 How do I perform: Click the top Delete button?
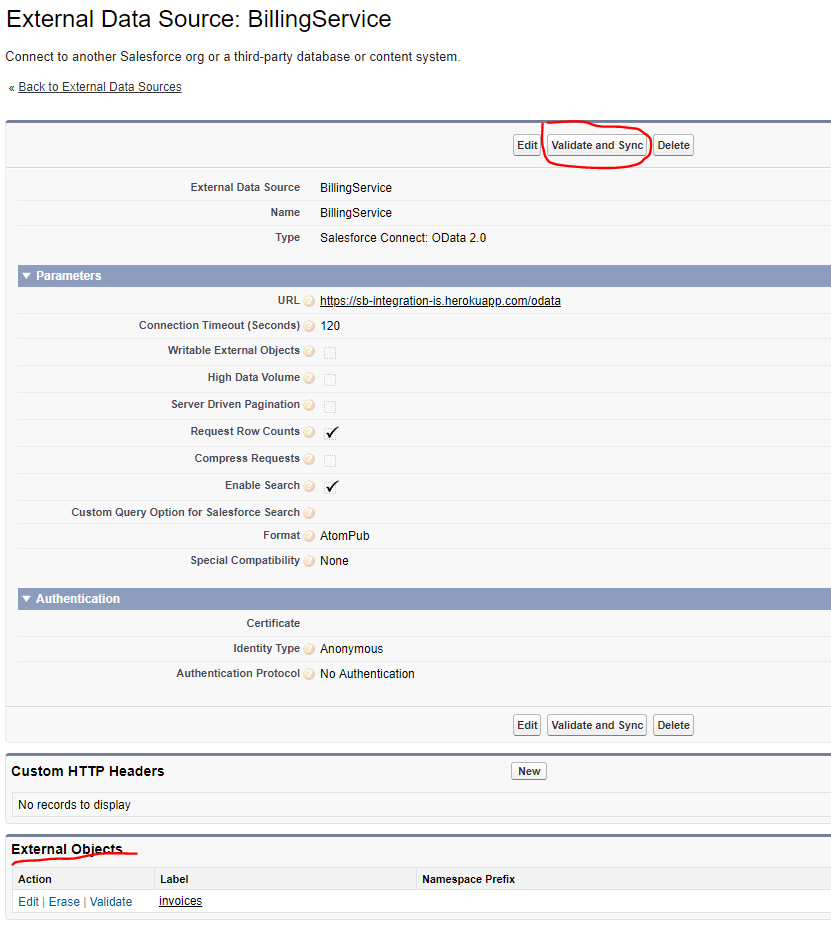[674, 146]
